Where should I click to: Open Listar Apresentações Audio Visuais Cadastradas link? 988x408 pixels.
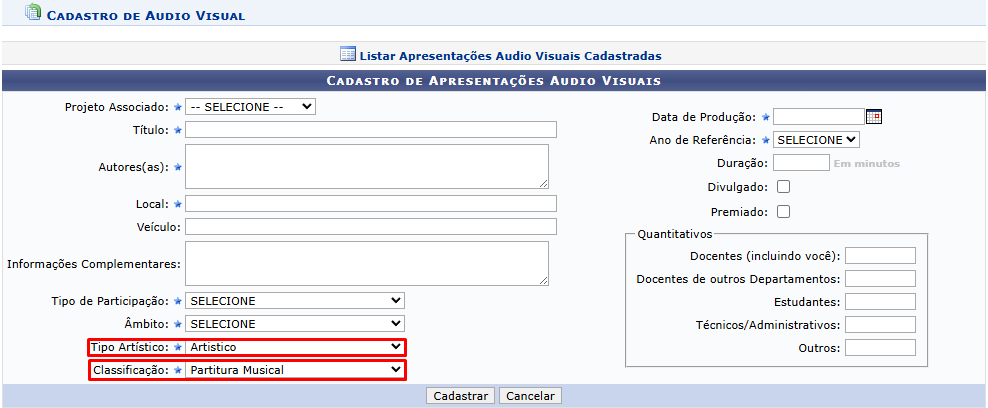point(510,55)
